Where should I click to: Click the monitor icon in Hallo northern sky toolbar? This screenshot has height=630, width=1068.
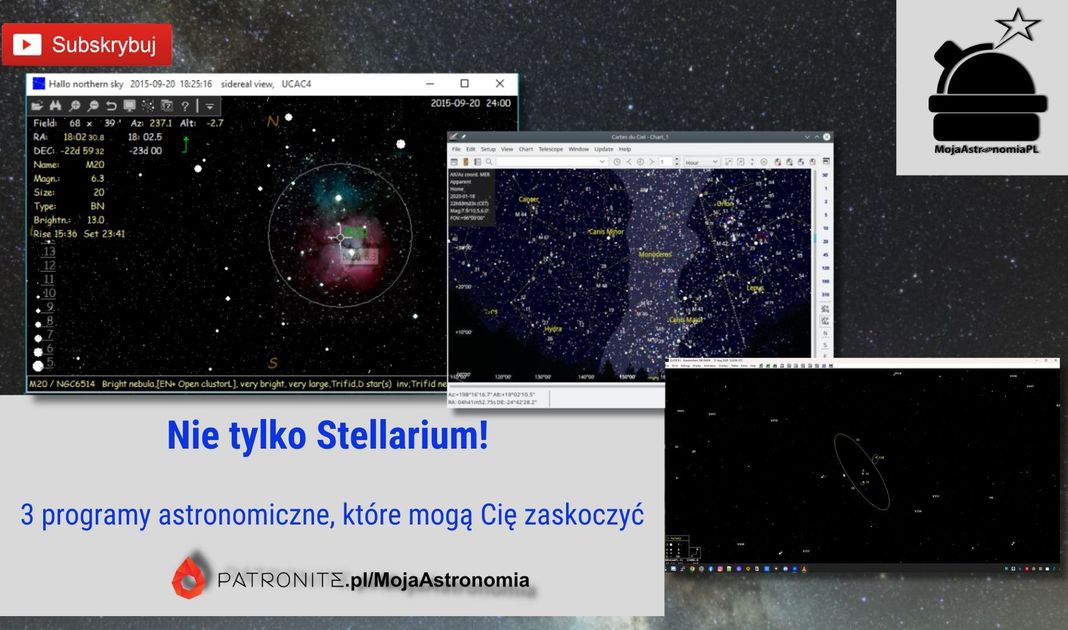pyautogui.click(x=129, y=106)
